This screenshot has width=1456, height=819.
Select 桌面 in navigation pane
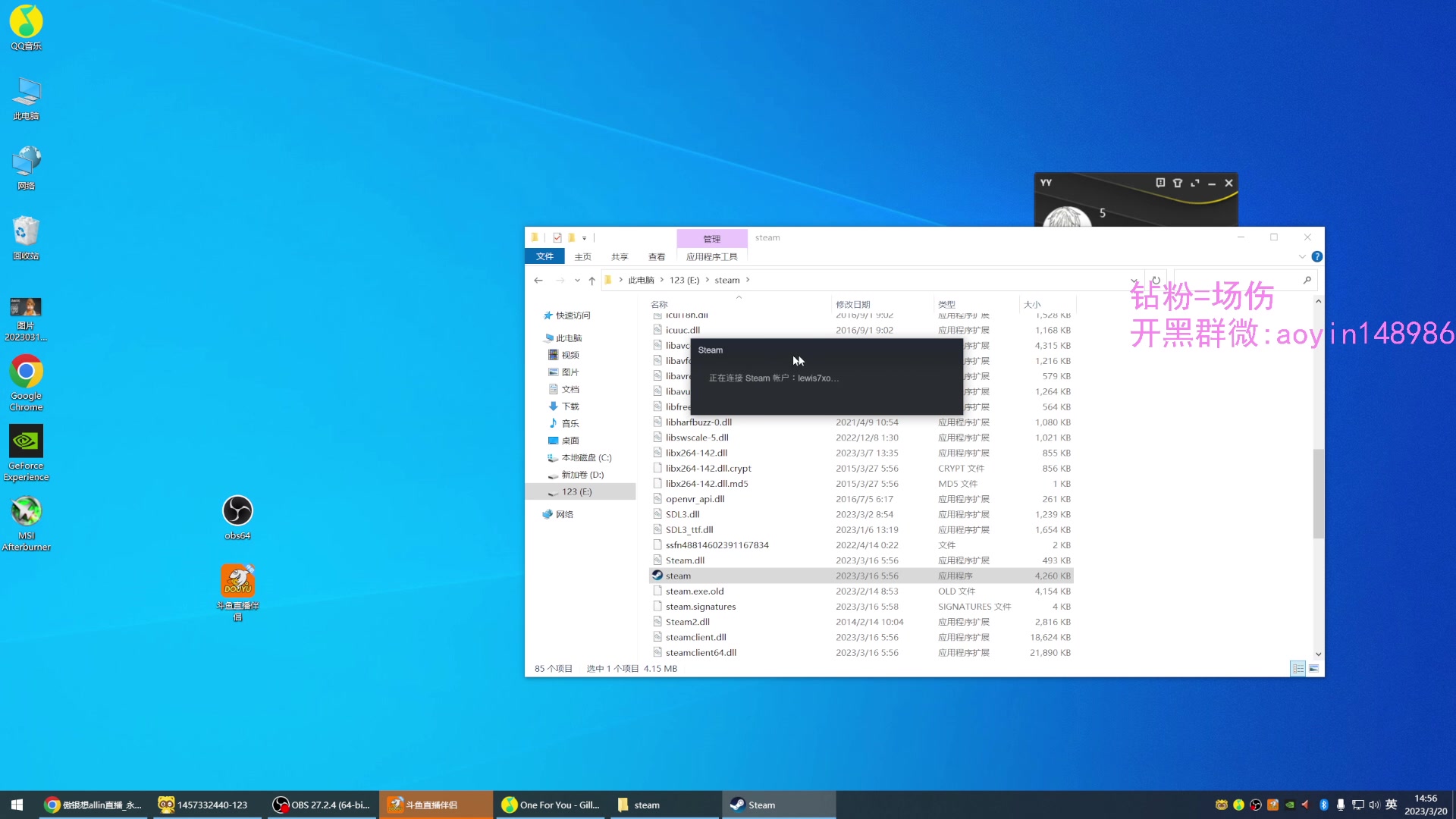tap(570, 441)
